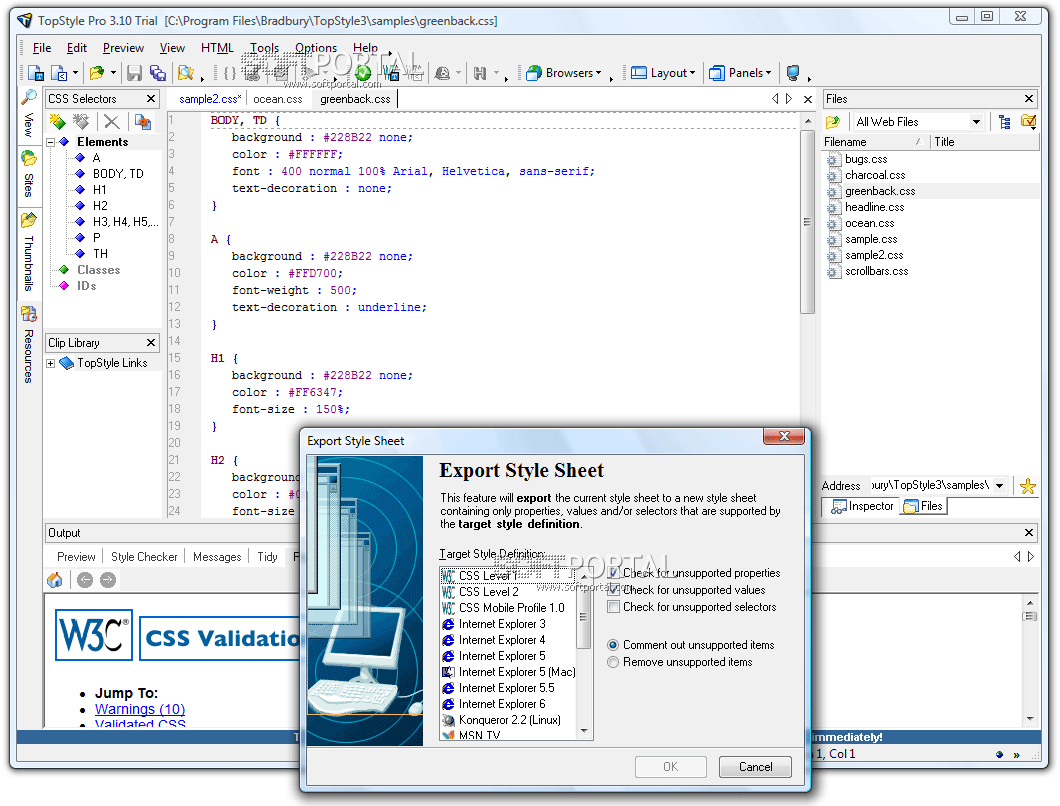Follow the Warnings (10) link
The image size is (1060, 806).
coord(140,709)
